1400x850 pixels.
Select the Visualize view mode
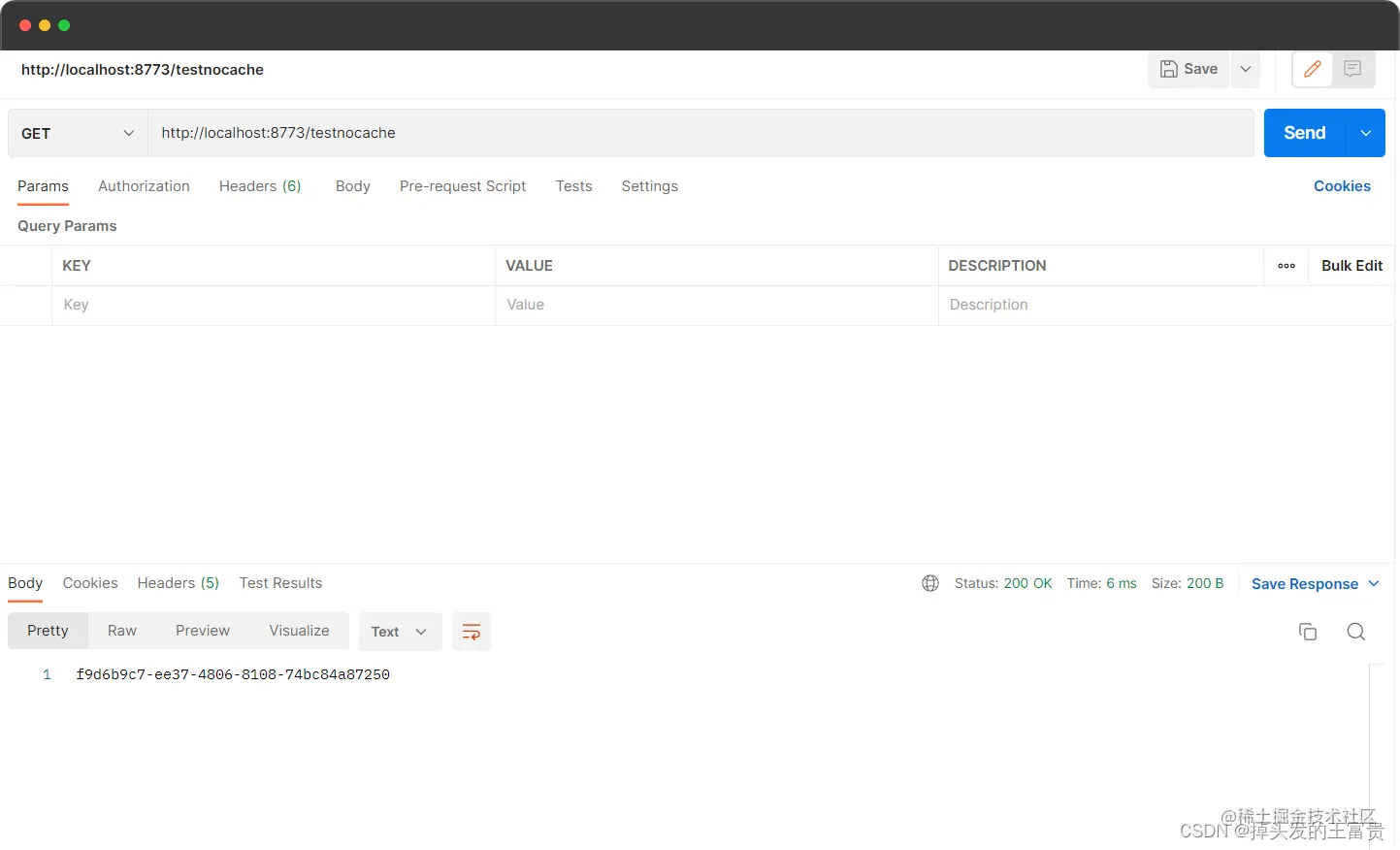[299, 631]
